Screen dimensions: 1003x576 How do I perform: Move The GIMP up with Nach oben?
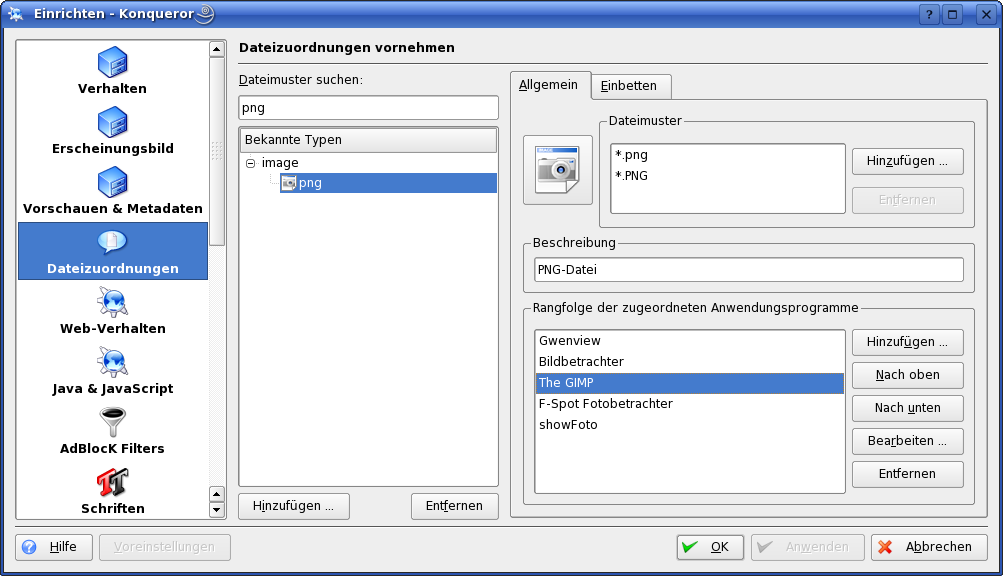(906, 375)
